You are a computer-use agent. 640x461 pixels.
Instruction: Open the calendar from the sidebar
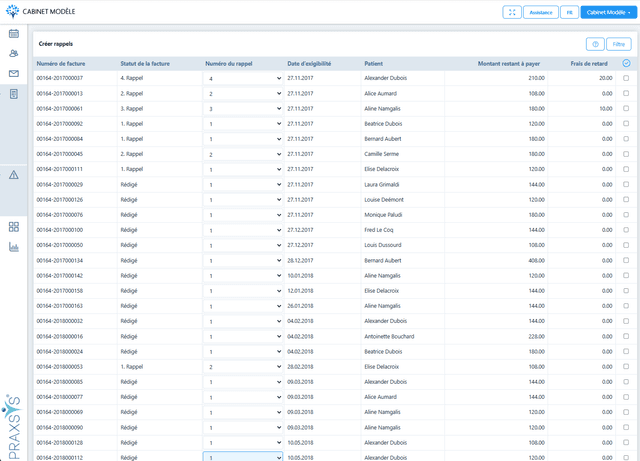(14, 34)
